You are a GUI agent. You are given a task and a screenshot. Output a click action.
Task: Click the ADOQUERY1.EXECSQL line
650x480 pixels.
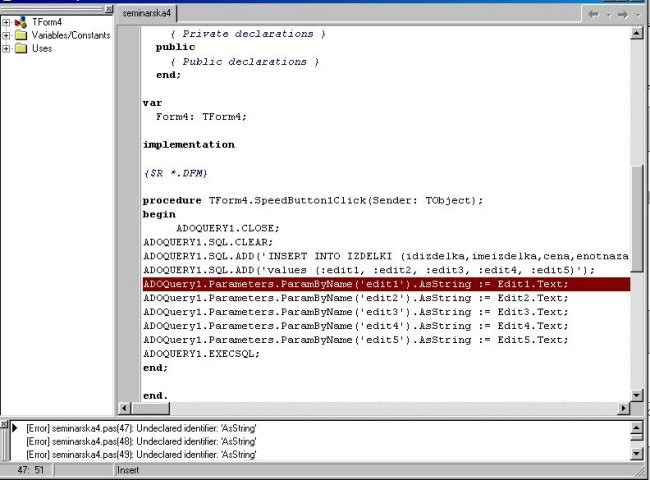[201, 354]
